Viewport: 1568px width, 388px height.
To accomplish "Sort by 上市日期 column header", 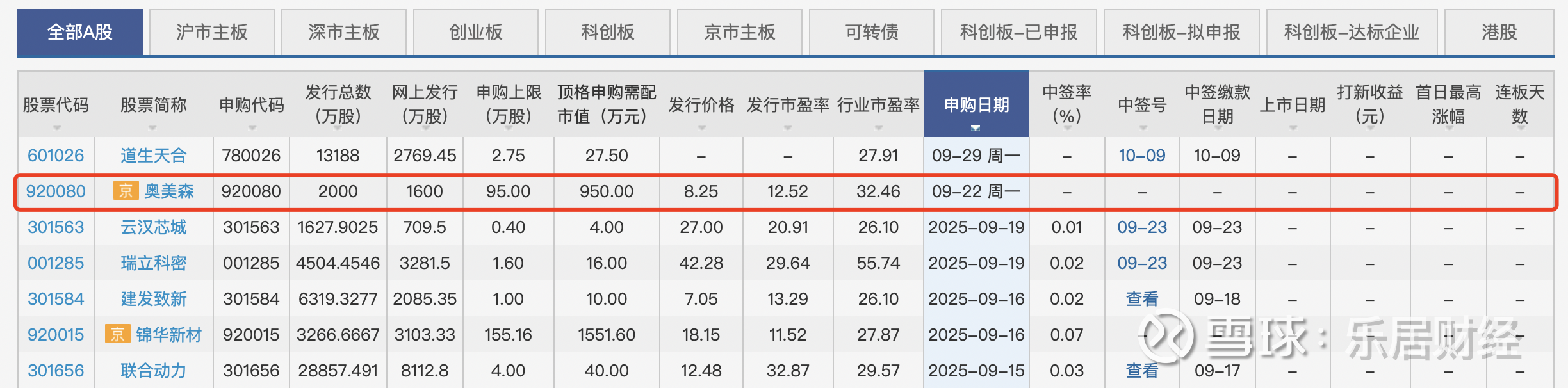I will click(1293, 105).
